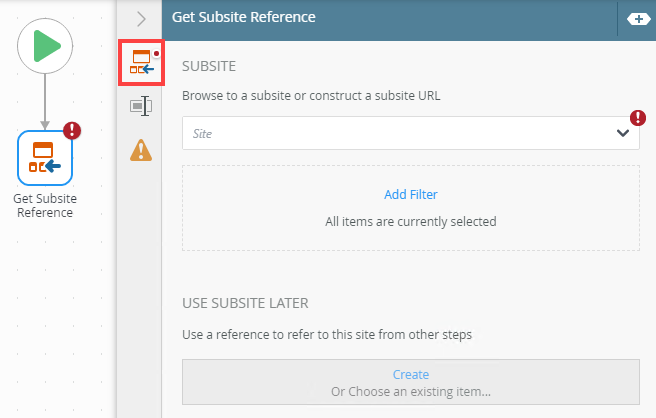Click the Site field validation error icon

(638, 118)
